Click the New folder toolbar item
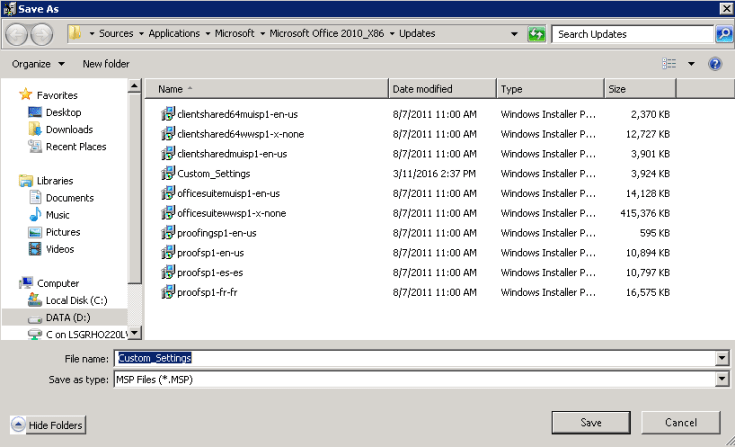This screenshot has width=735, height=447. [105, 64]
